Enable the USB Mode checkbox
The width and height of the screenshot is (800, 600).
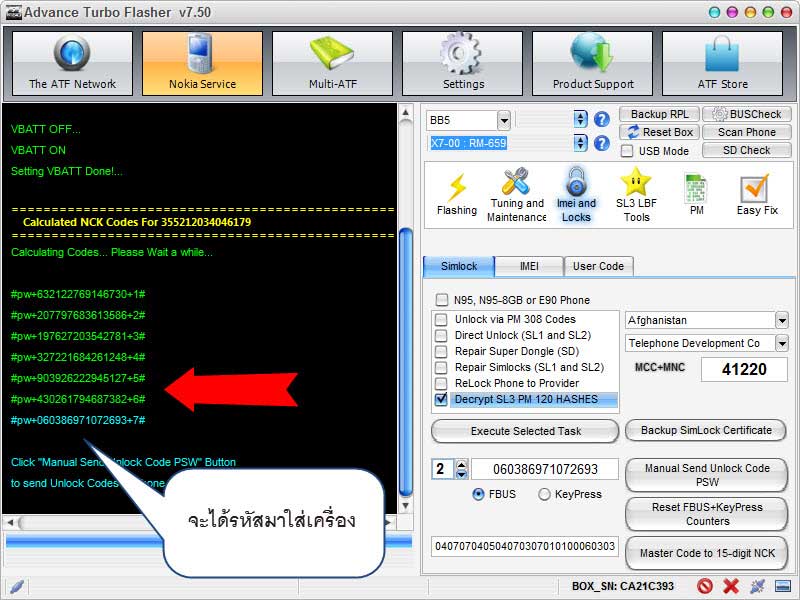pos(627,151)
